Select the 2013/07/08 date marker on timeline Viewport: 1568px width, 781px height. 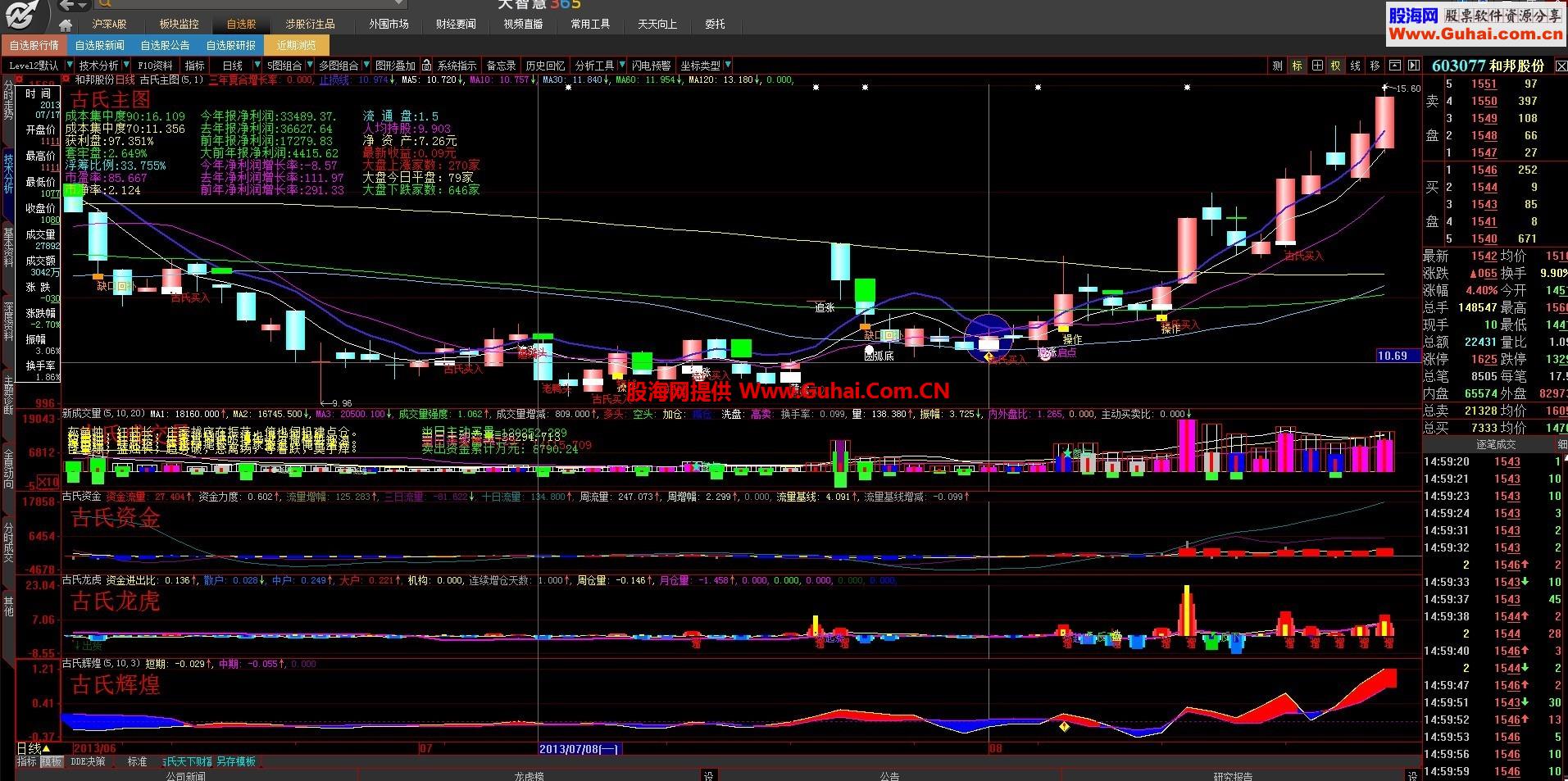point(579,748)
